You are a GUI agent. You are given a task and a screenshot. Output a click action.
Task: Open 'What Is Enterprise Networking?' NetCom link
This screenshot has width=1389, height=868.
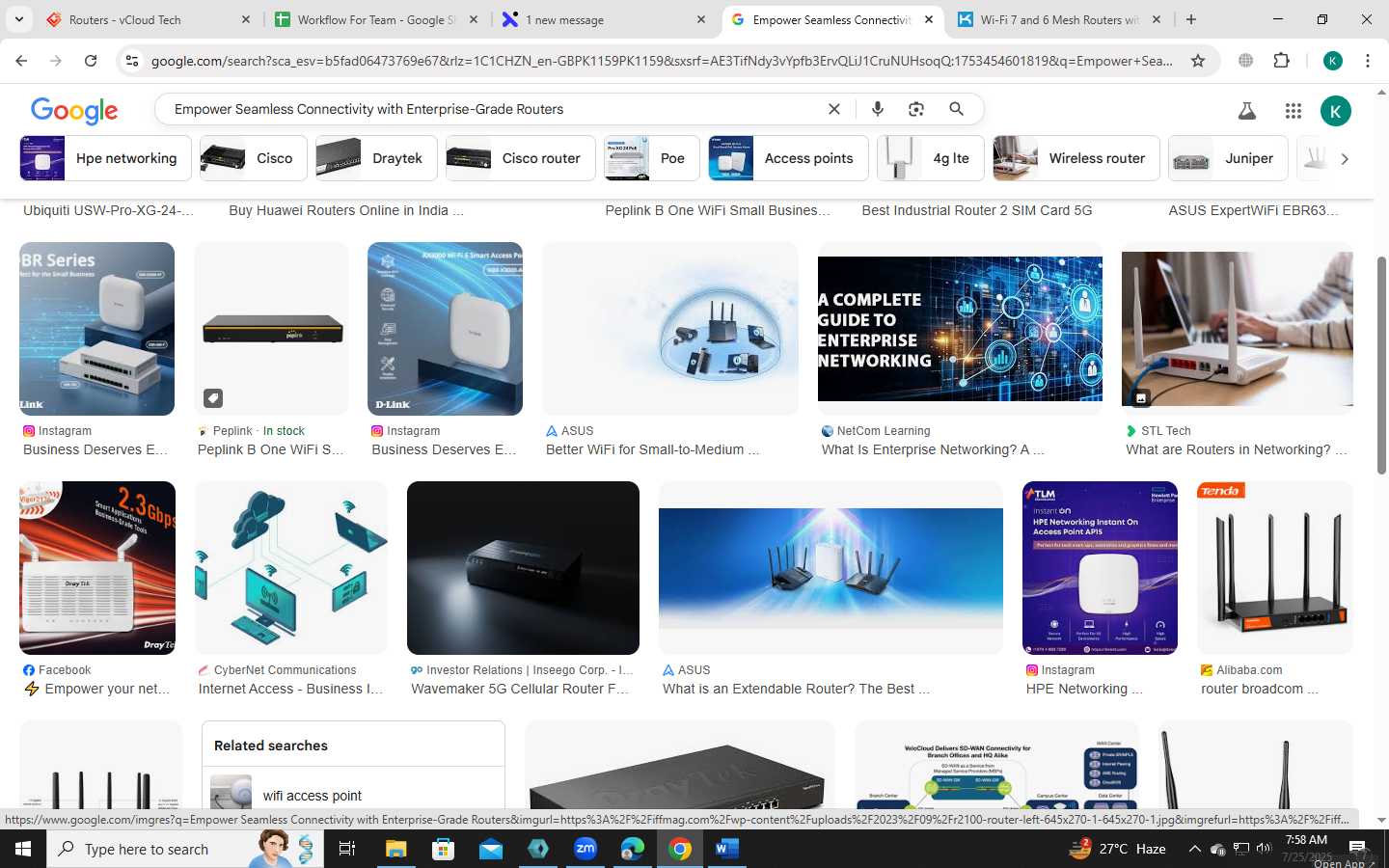point(933,449)
